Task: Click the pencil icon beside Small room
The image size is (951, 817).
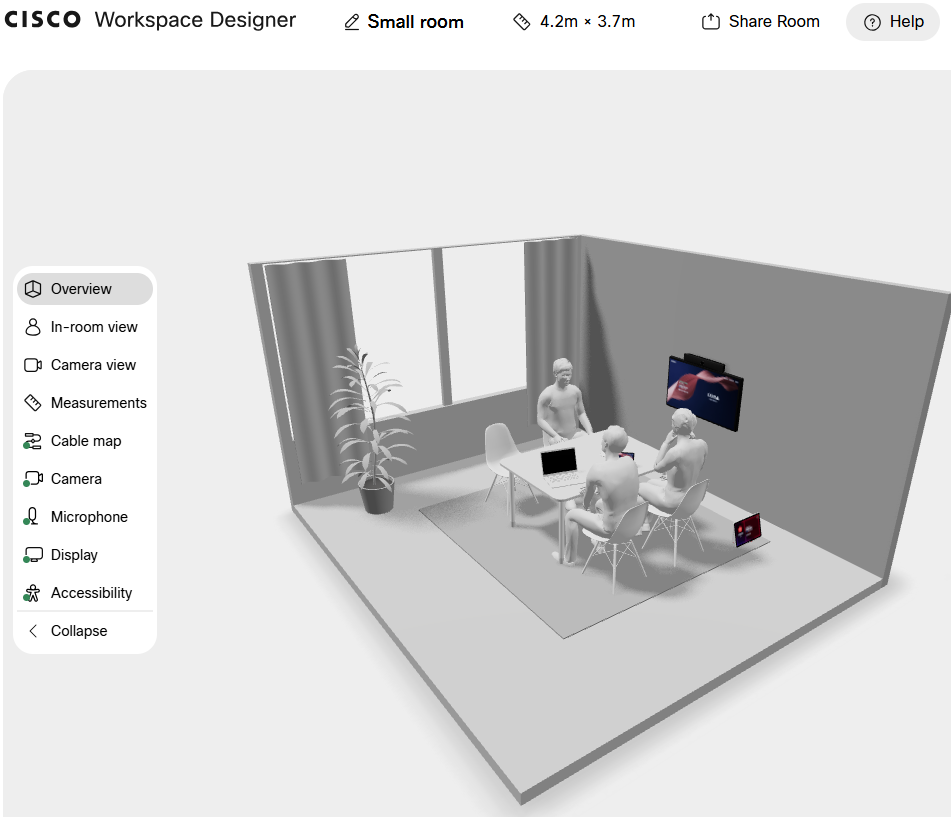Action: (x=351, y=22)
